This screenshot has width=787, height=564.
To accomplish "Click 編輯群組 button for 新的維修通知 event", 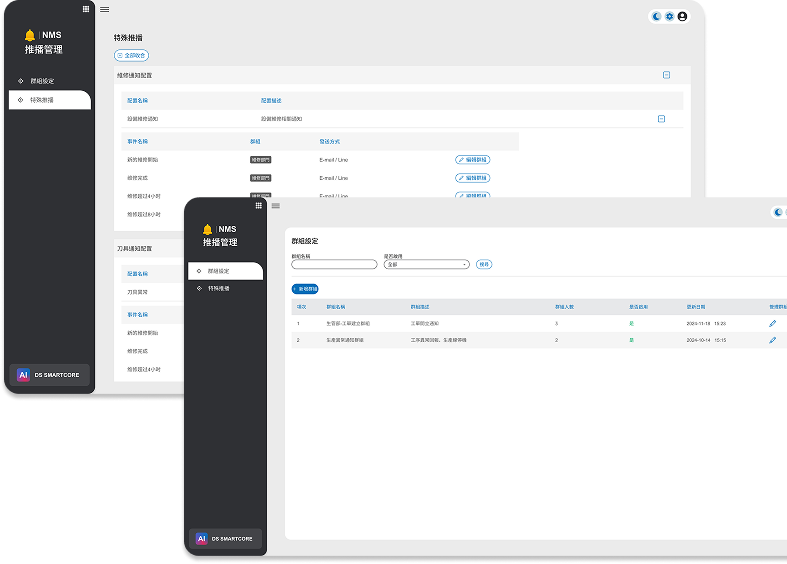I will (473, 159).
